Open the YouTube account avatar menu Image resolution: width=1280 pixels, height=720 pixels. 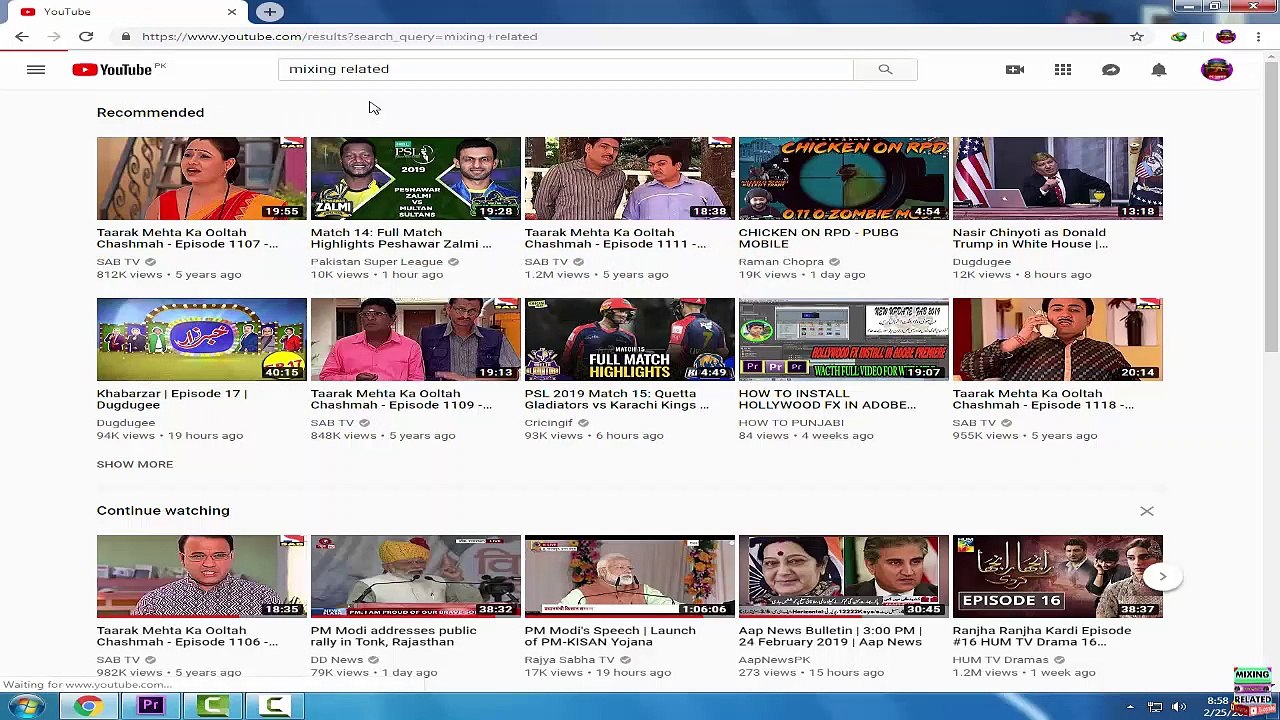coord(1217,69)
